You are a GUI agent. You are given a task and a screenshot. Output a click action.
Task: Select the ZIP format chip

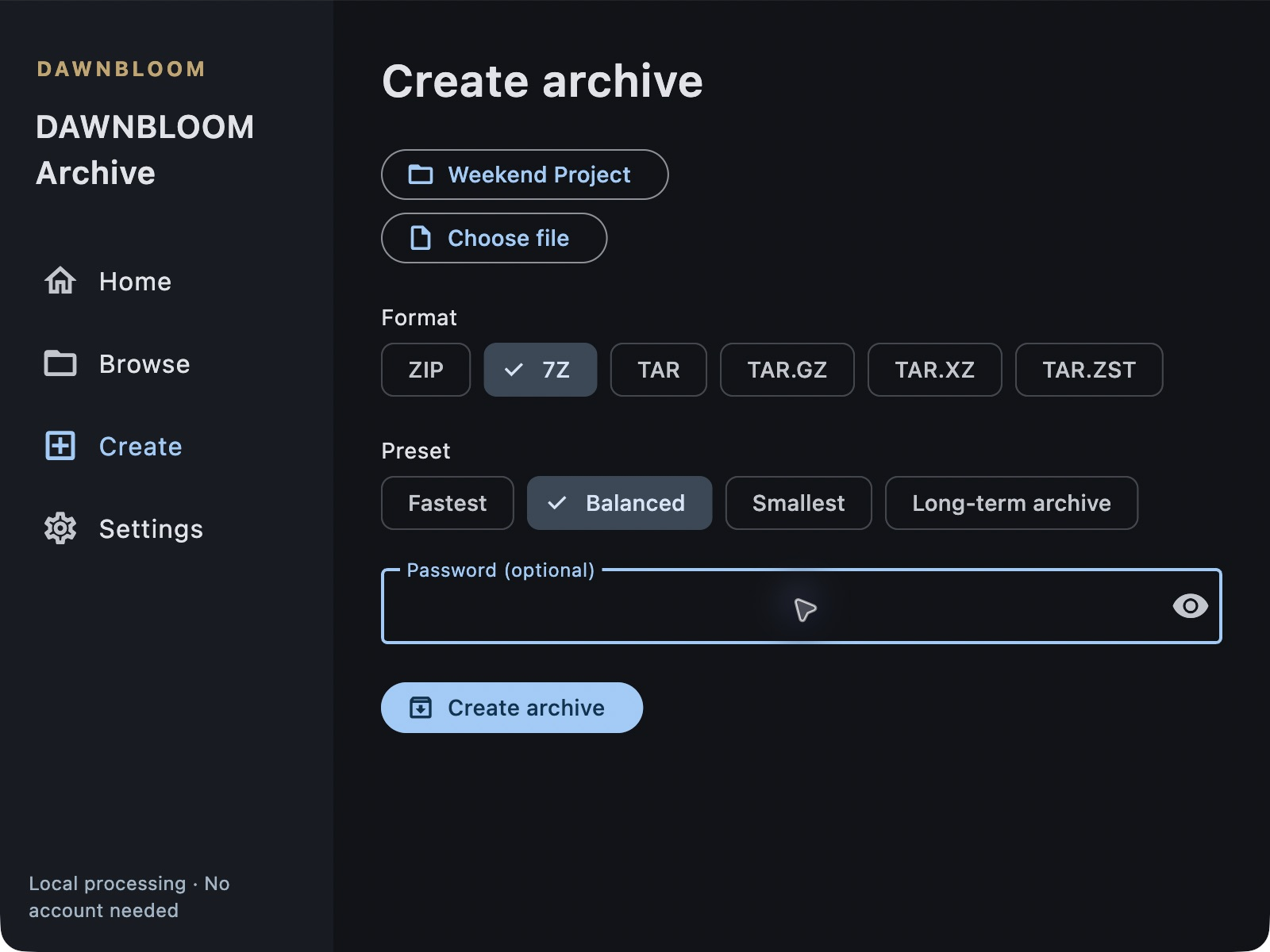(426, 370)
